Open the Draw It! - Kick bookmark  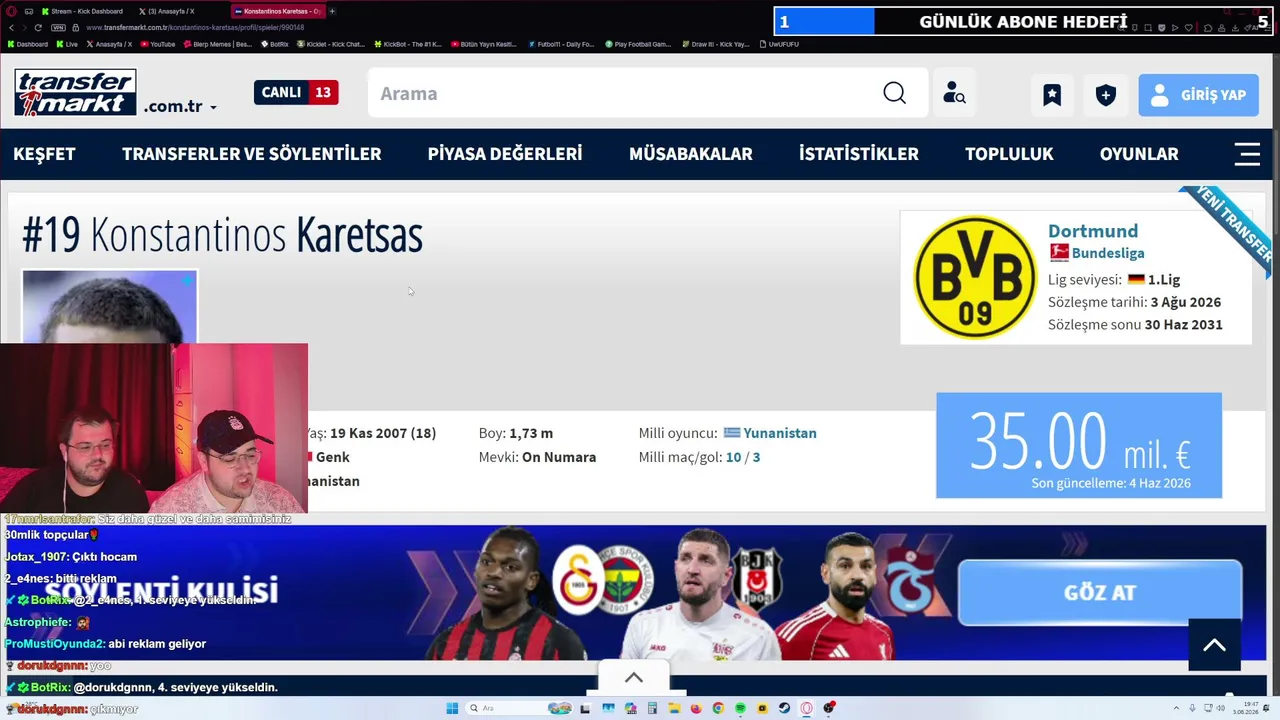pyautogui.click(x=715, y=44)
